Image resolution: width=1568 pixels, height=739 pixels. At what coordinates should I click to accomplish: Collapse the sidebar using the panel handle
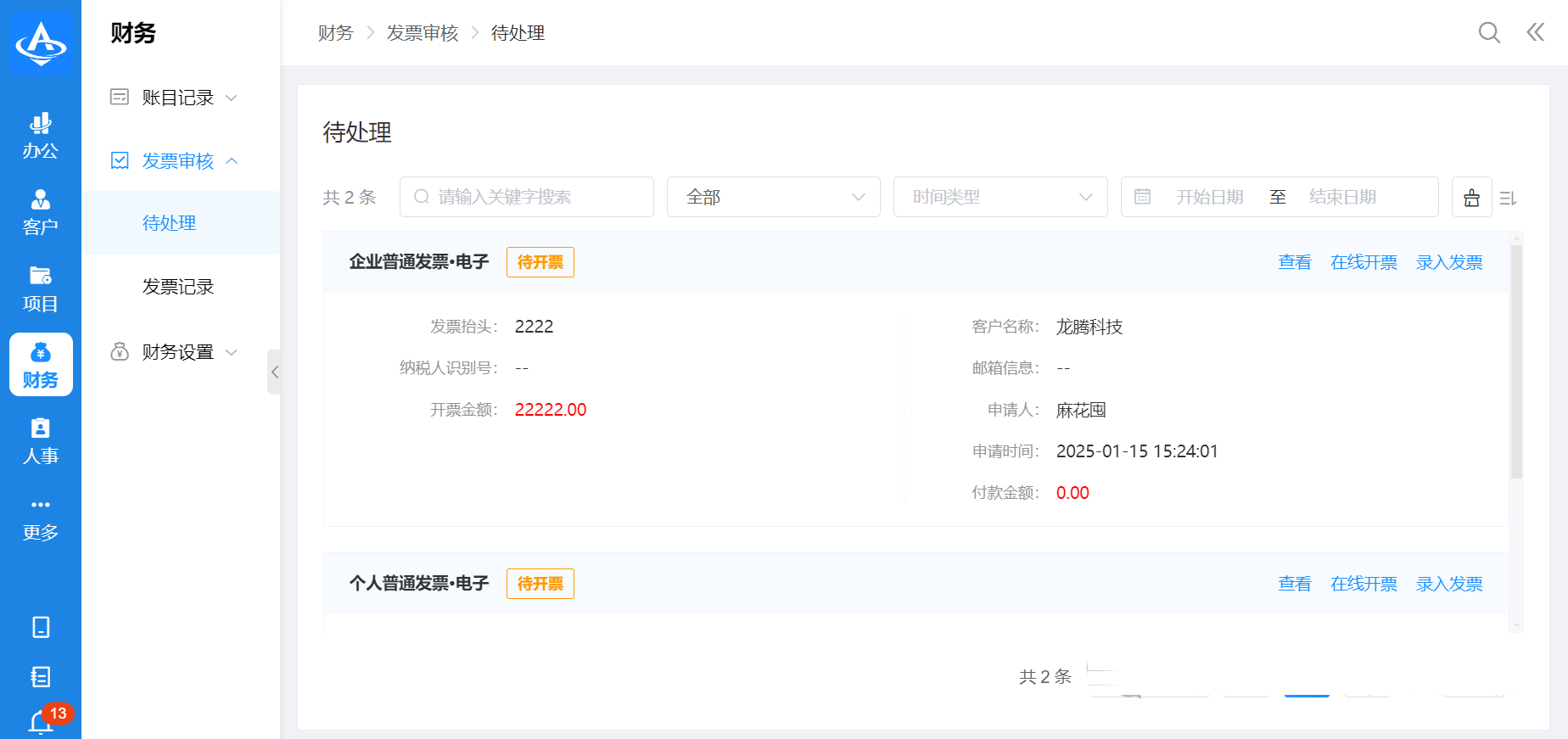click(274, 372)
